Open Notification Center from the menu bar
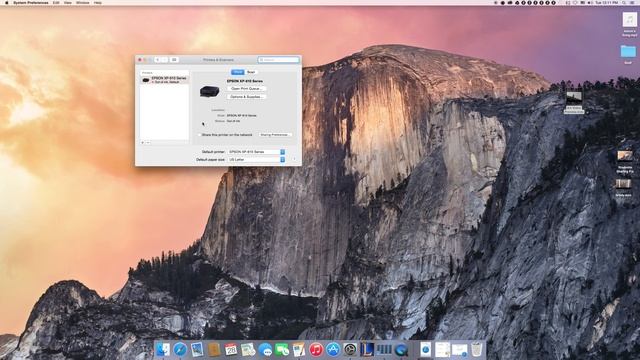The width and height of the screenshot is (640, 360). 633,2
